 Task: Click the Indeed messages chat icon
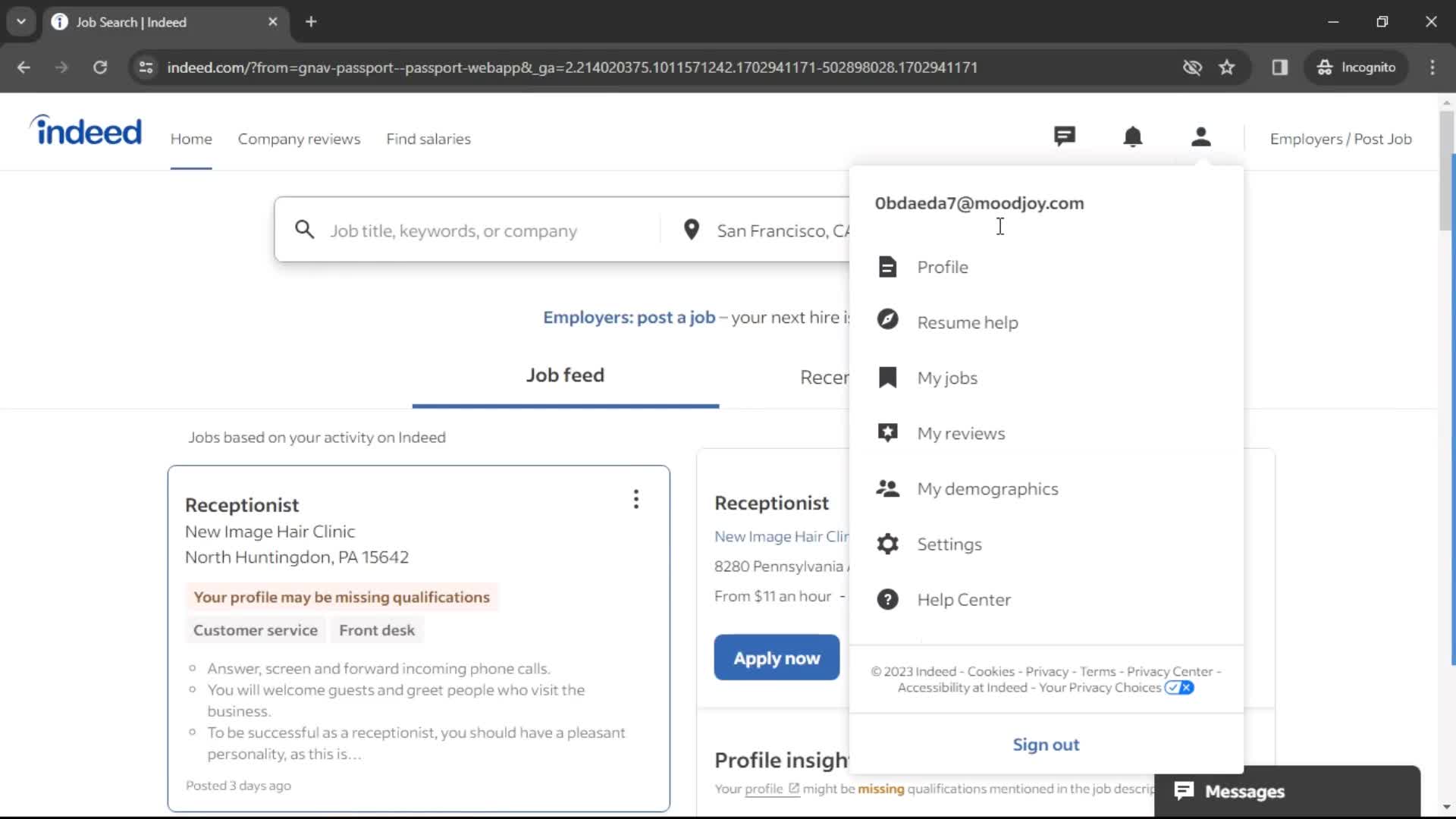click(x=1064, y=138)
